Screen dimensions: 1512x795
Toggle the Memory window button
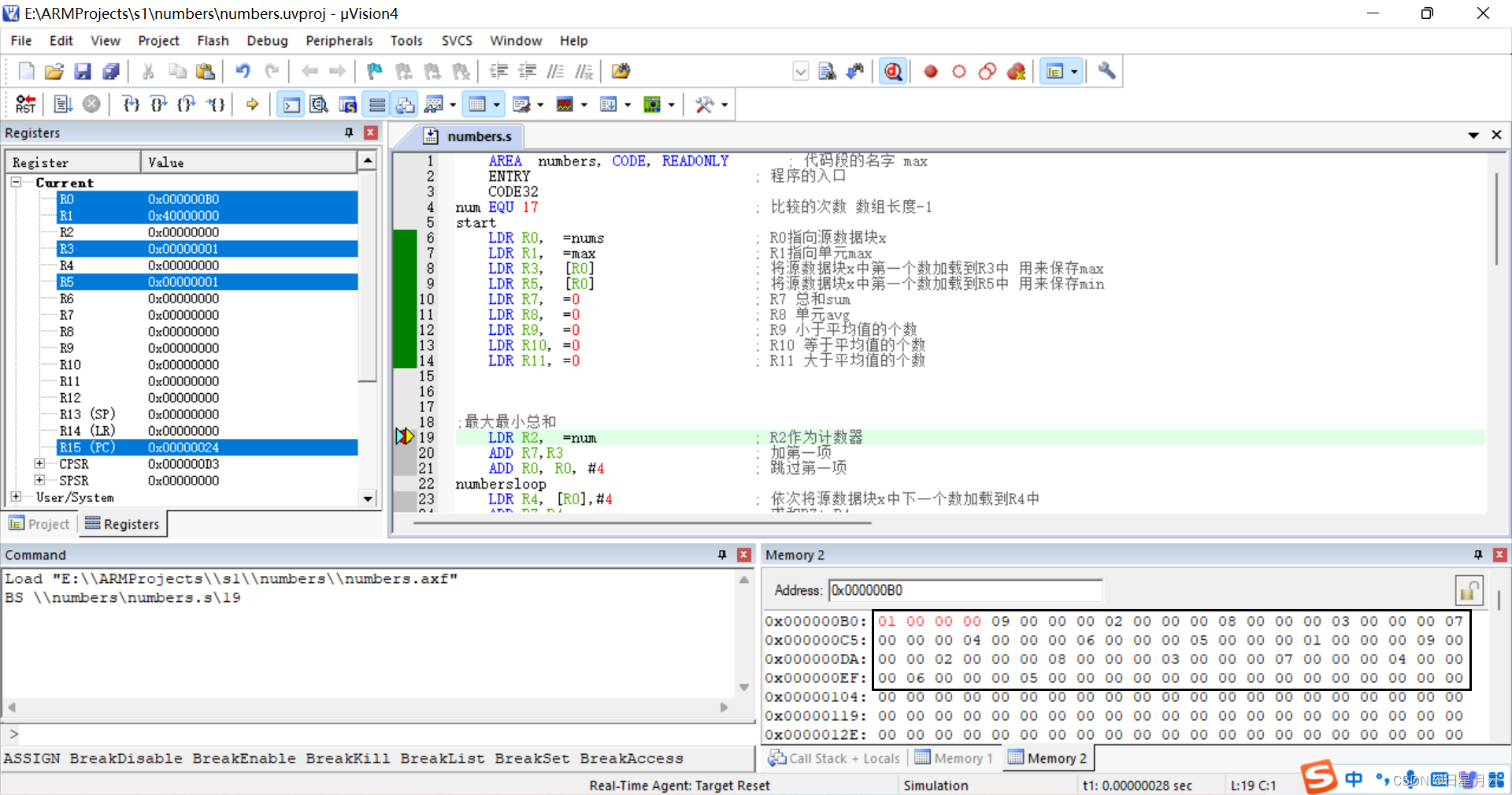[x=477, y=104]
